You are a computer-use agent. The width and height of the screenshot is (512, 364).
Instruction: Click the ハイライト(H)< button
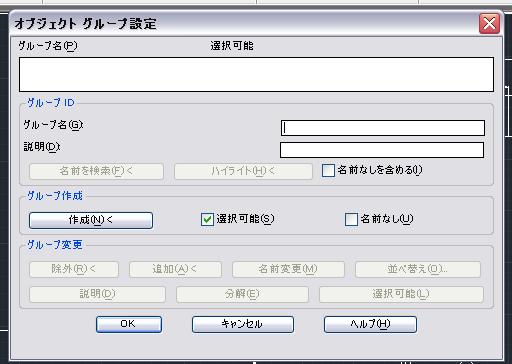(x=243, y=171)
